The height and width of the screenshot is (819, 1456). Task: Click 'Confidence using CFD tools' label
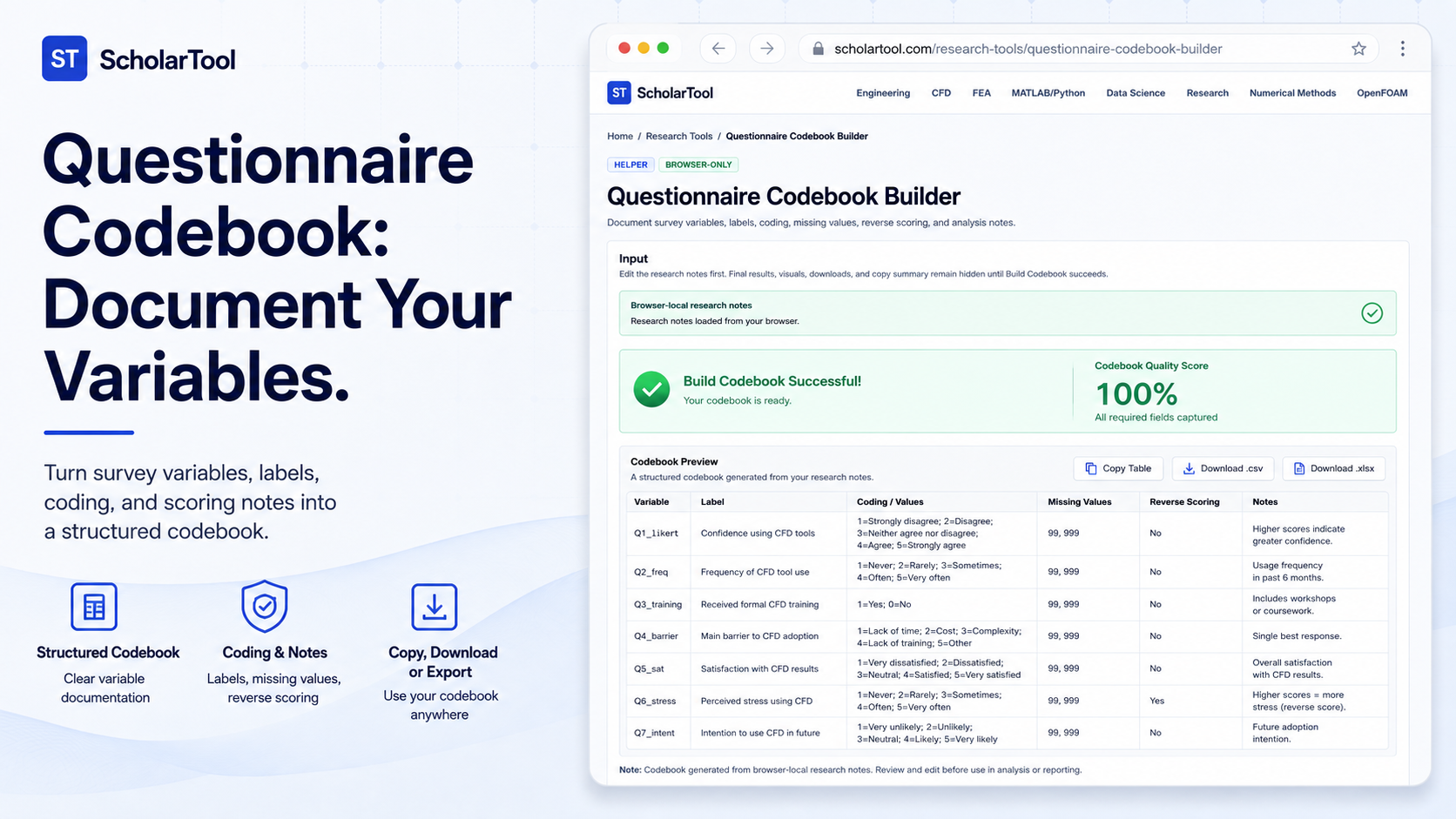pyautogui.click(x=758, y=534)
